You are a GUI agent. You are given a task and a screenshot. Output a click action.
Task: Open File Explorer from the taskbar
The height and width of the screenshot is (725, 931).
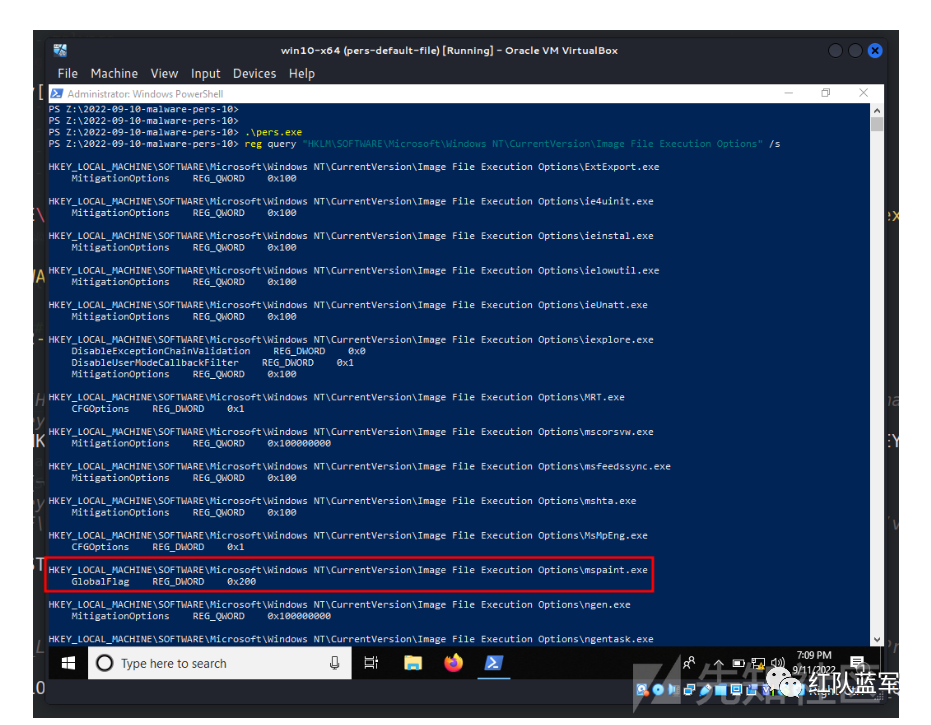413,663
